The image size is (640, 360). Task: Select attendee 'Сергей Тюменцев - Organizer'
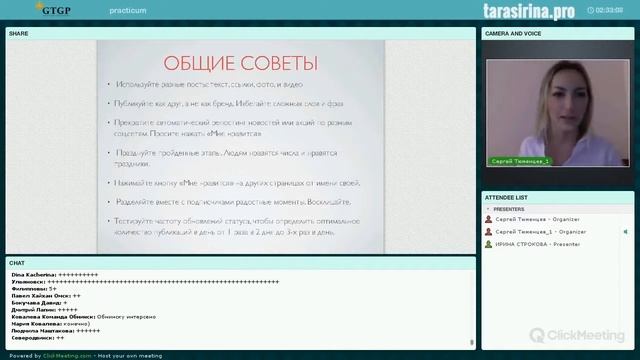pos(537,219)
